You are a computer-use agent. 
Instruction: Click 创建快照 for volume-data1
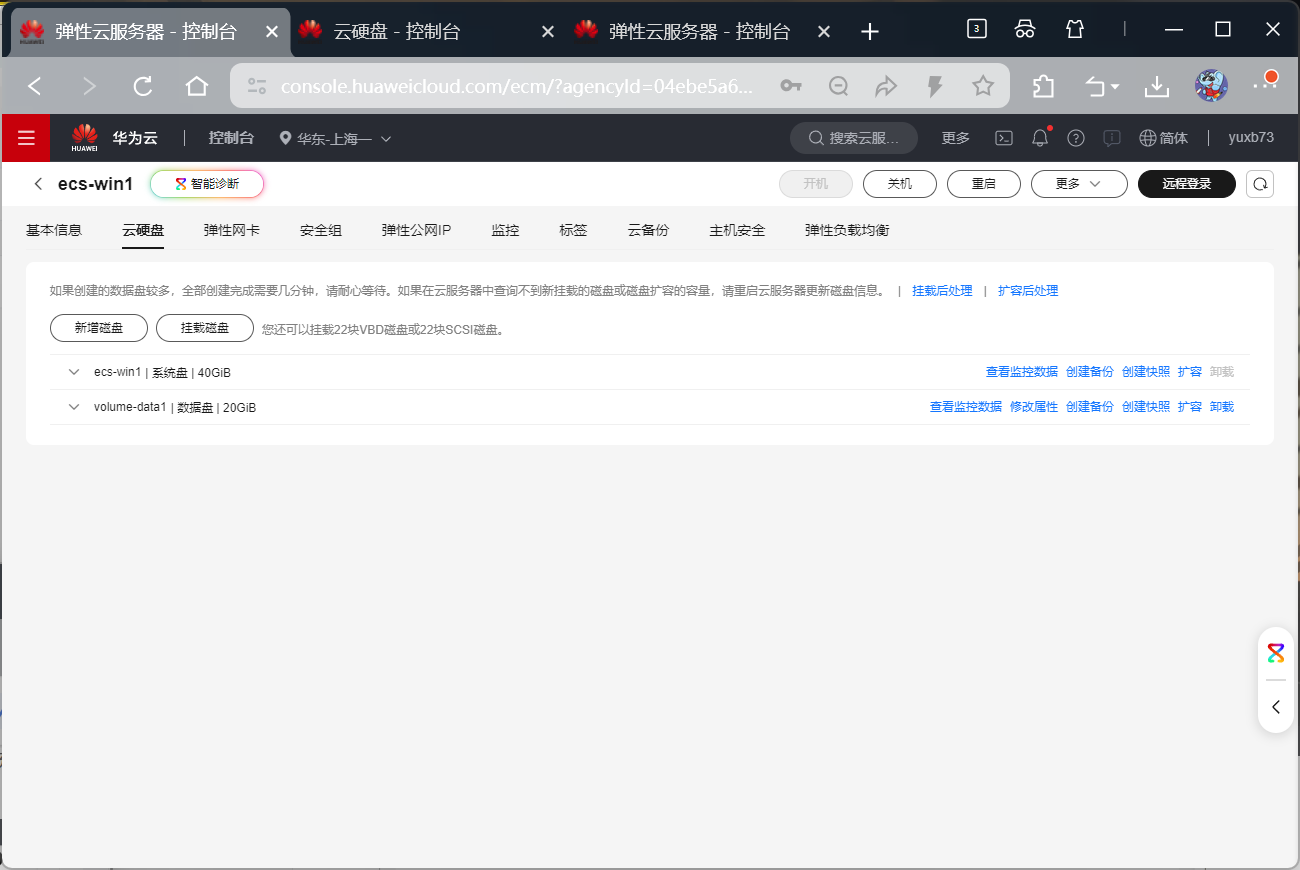click(1146, 407)
